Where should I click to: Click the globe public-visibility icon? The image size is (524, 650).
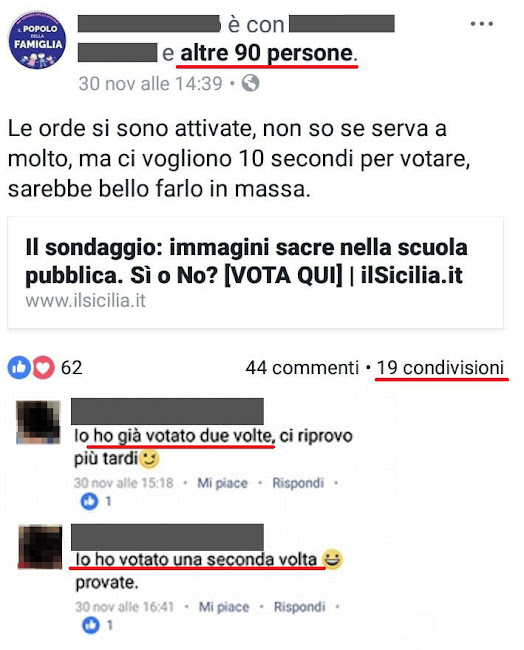pos(250,83)
